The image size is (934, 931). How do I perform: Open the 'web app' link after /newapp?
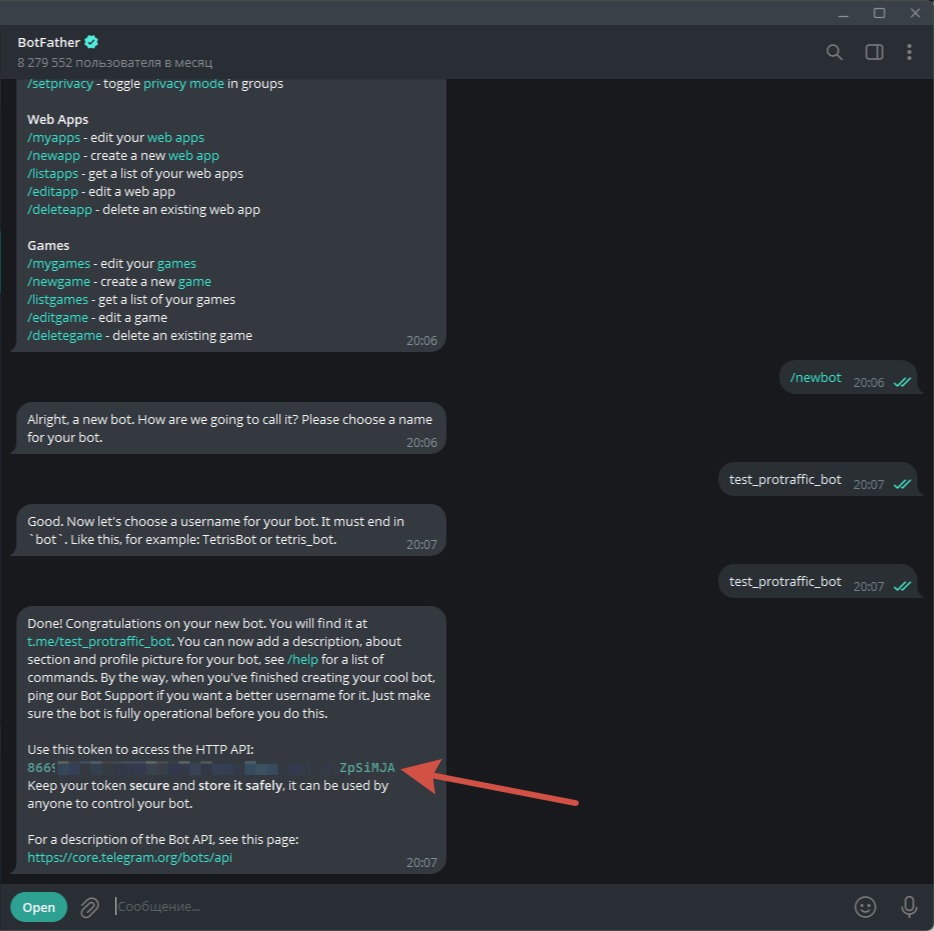point(194,155)
